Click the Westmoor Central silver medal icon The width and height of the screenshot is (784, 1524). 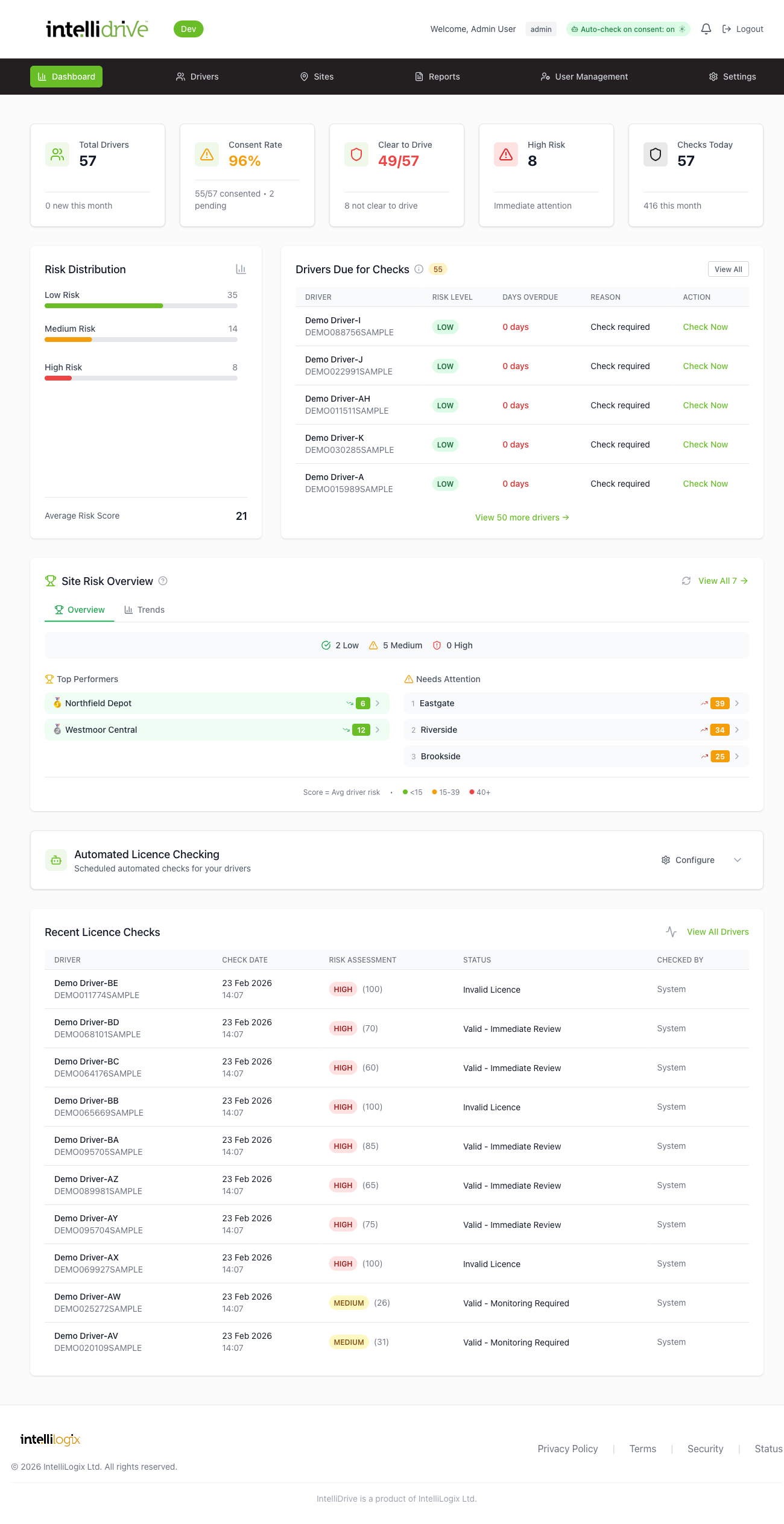pos(57,729)
